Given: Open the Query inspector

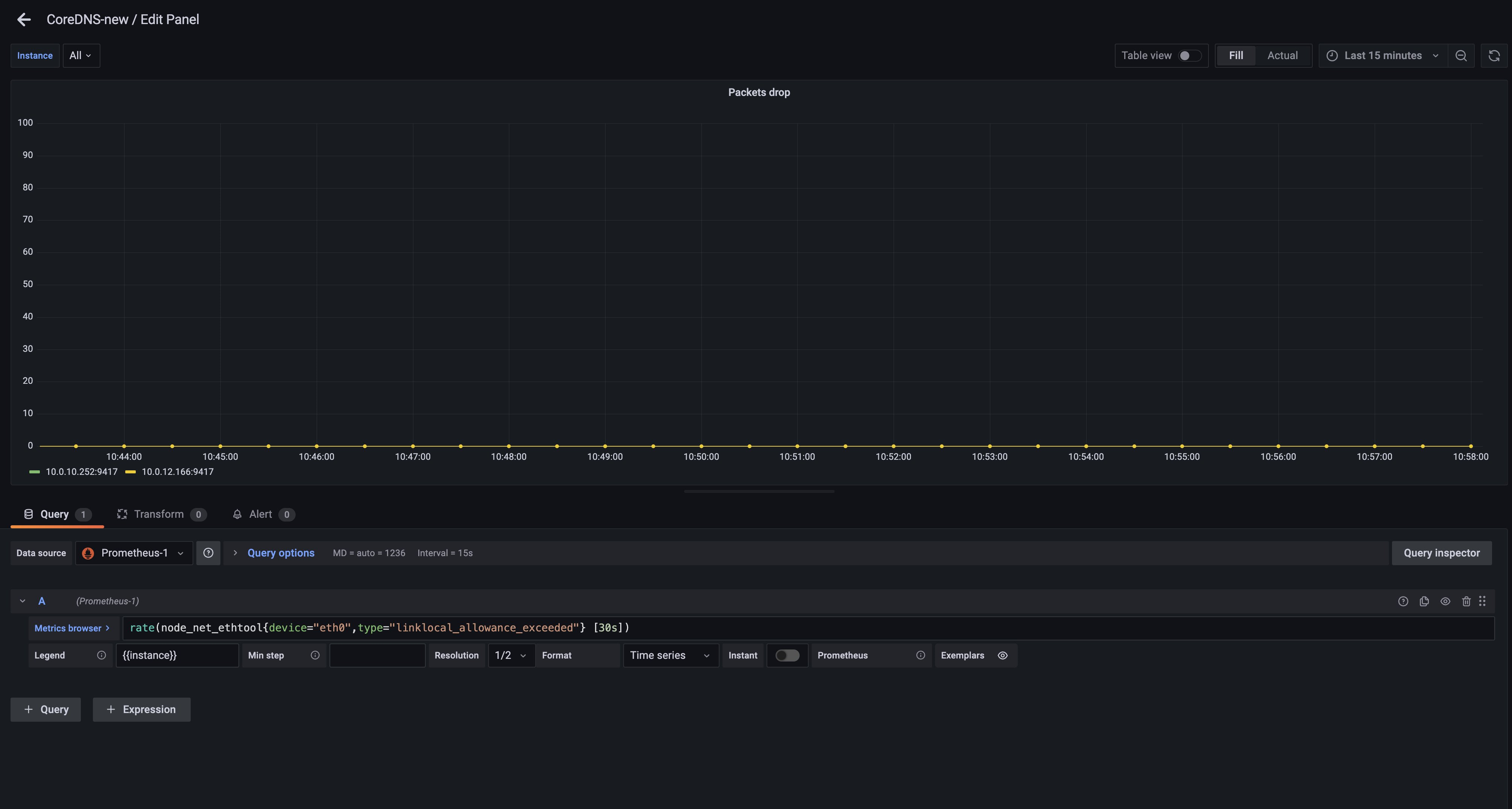Looking at the screenshot, I should tap(1442, 552).
